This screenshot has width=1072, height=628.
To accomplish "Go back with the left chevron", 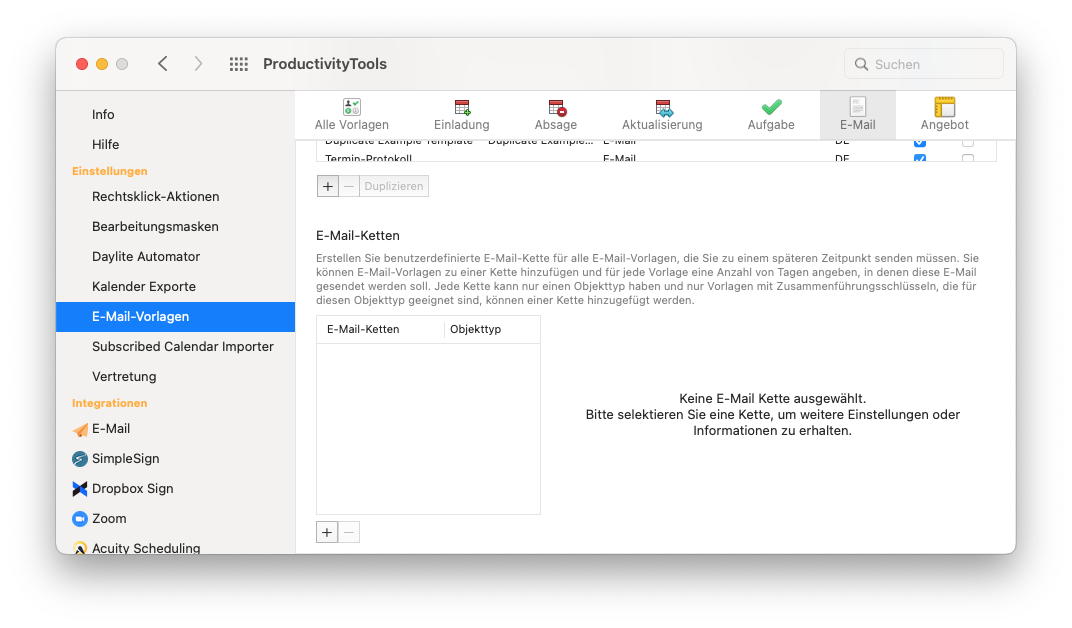I will pos(163,64).
